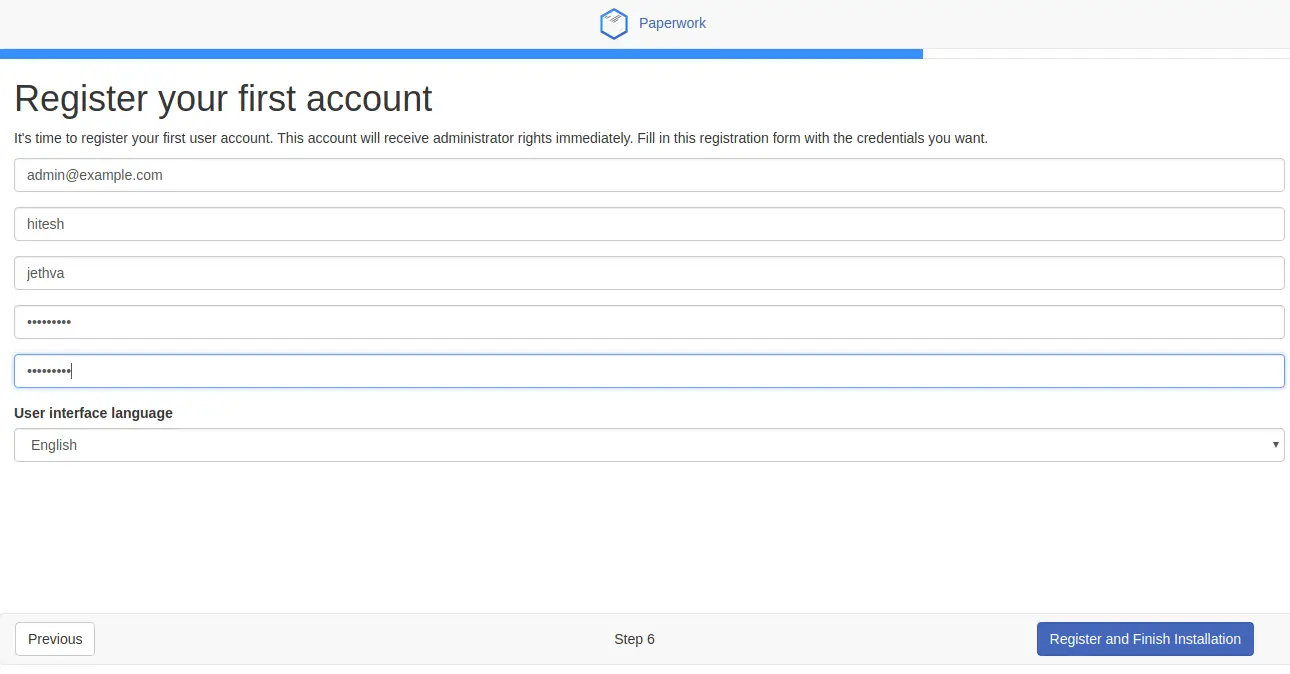Select the last name field containing jethva

[649, 273]
